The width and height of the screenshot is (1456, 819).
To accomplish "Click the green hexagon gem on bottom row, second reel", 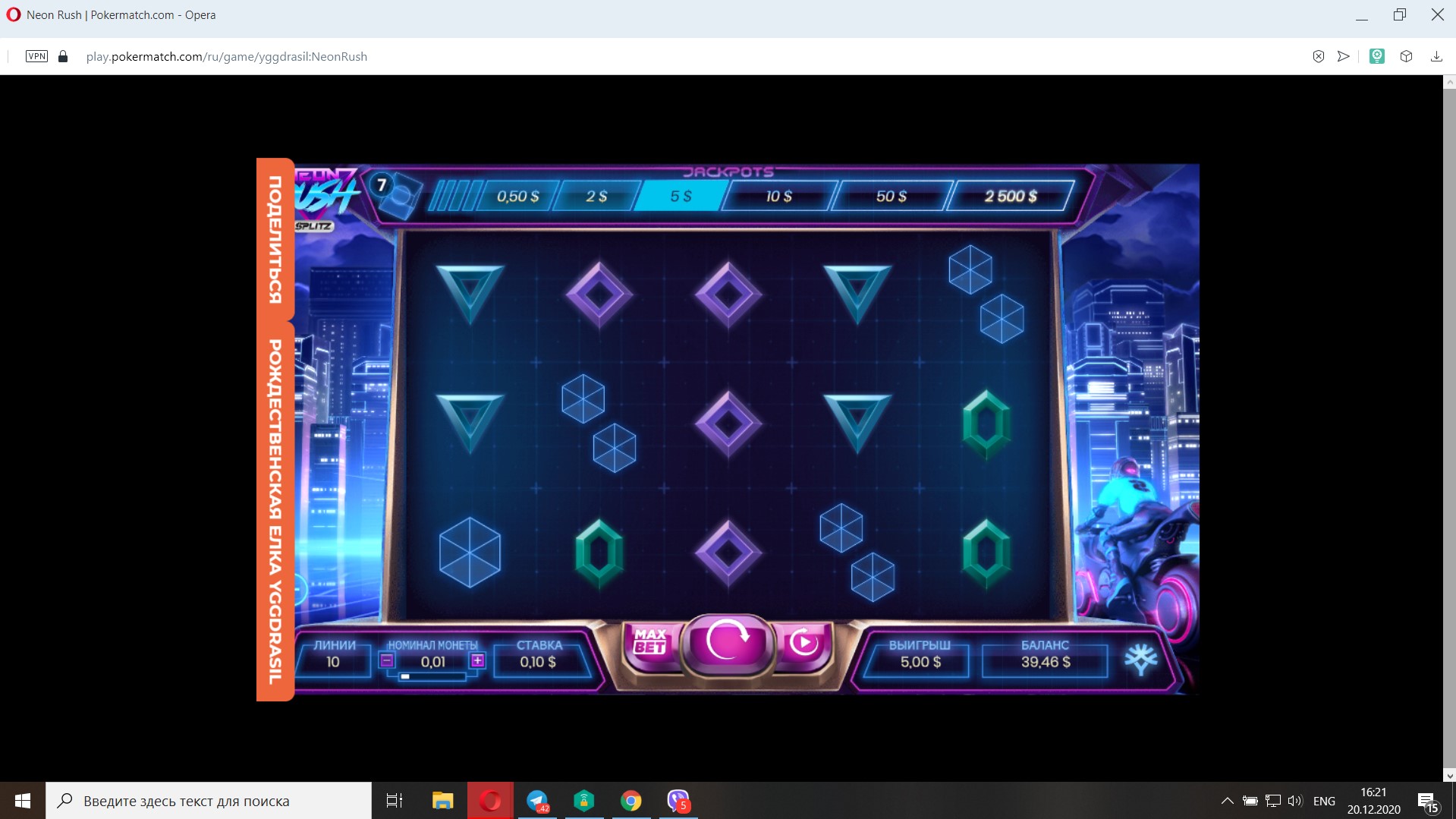I will (x=599, y=553).
